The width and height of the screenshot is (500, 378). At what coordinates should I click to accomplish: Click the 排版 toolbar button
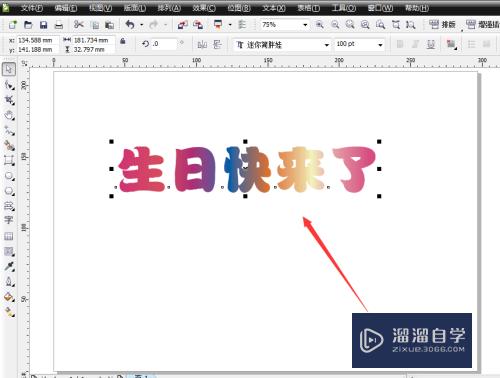tap(442, 24)
